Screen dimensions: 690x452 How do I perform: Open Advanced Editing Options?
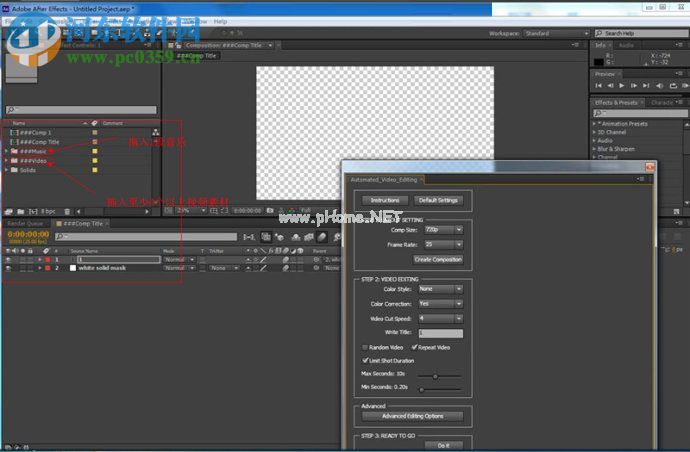tap(412, 416)
